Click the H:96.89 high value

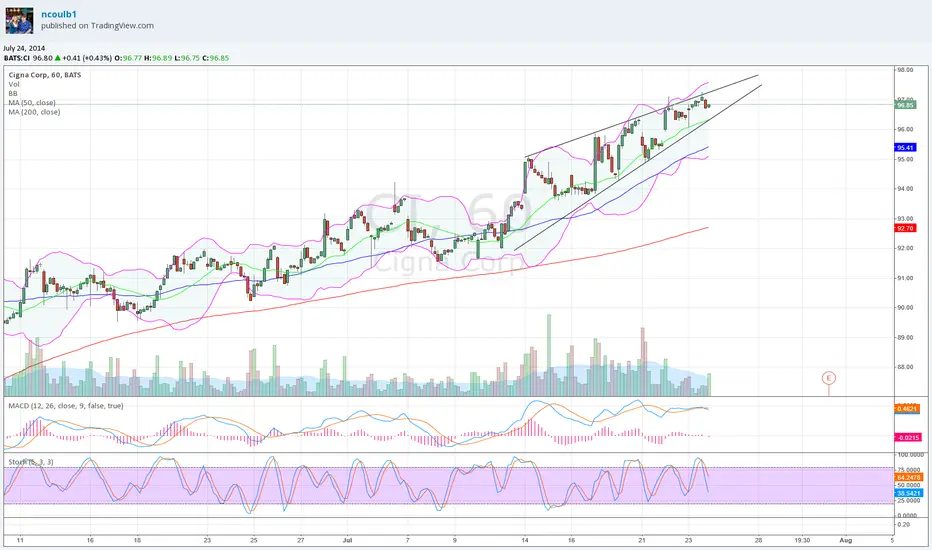tap(158, 58)
